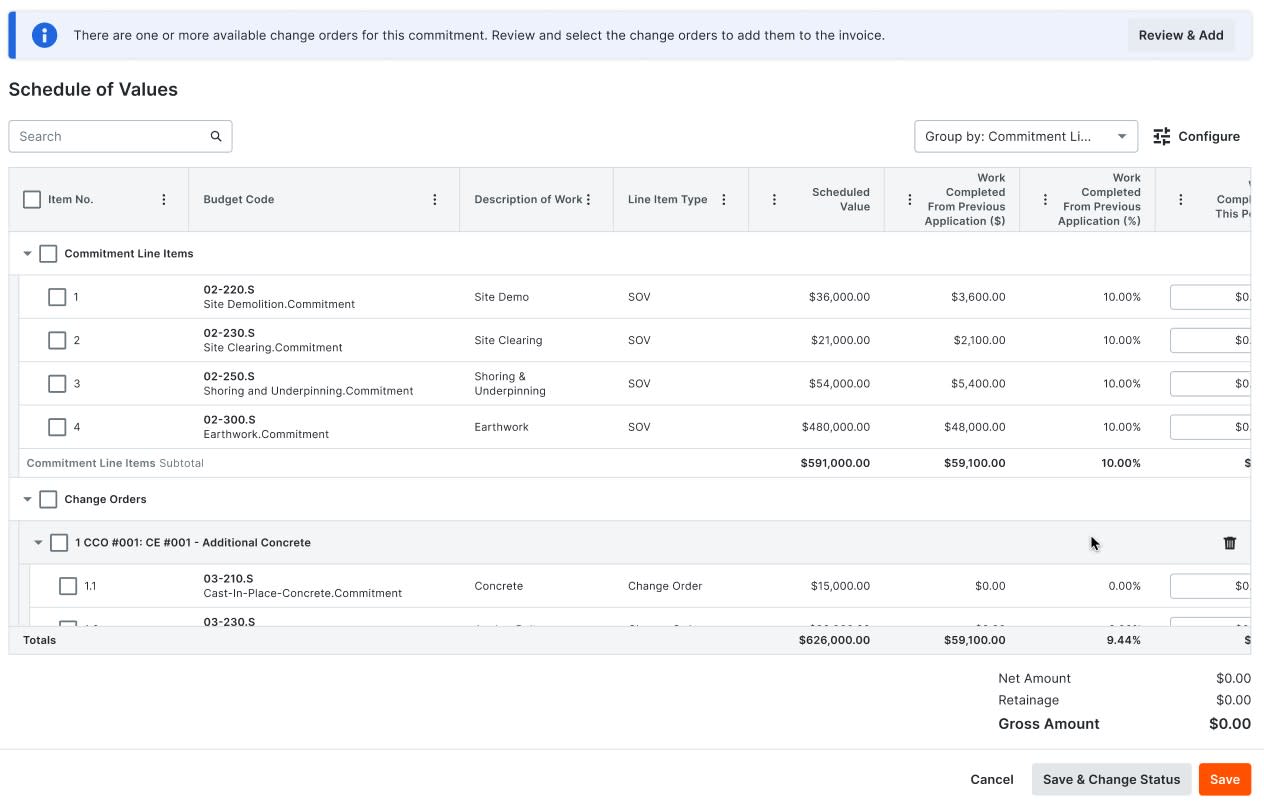The image size is (1264, 804).
Task: Click the orange Save button
Action: click(1224, 780)
